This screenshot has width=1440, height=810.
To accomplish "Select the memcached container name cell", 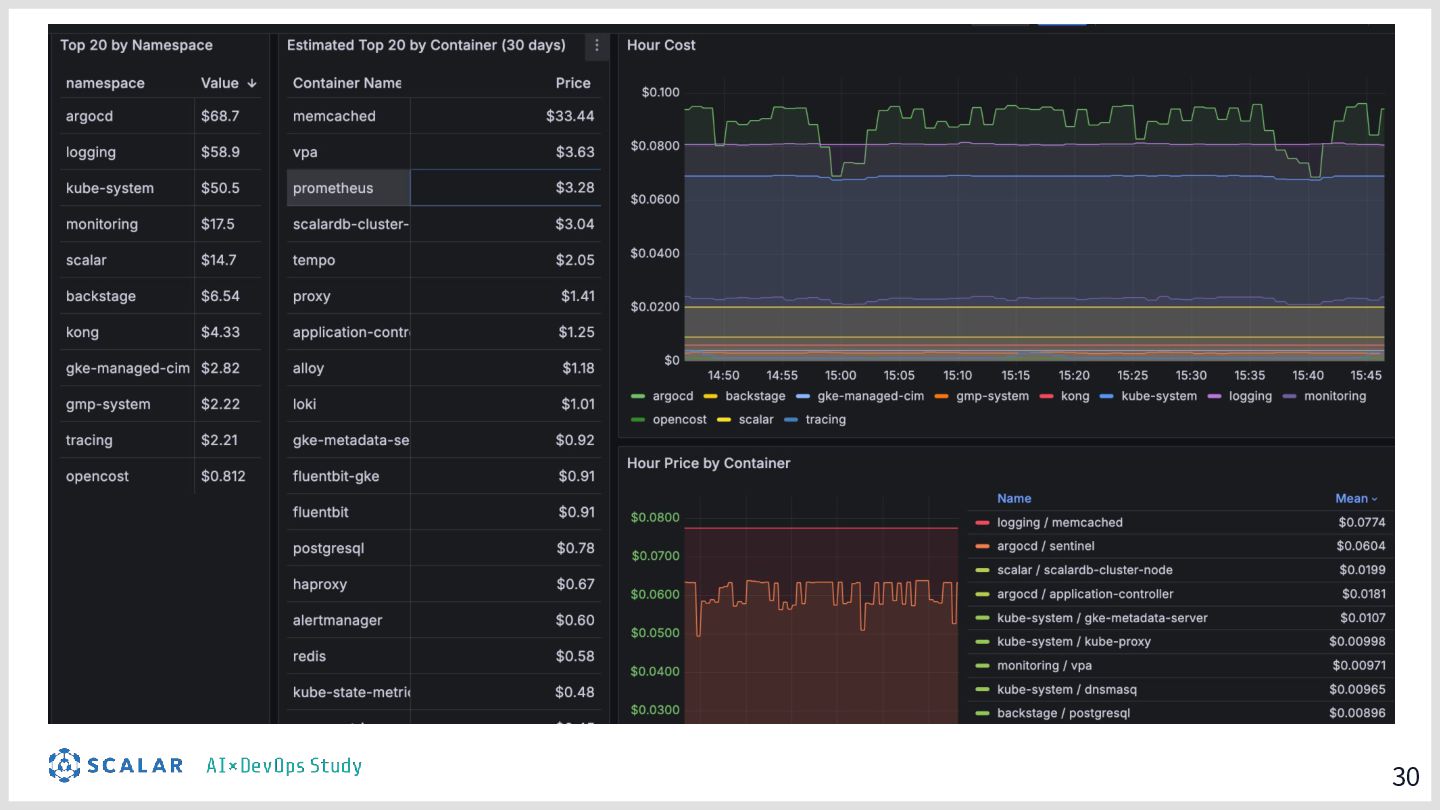I will [334, 116].
